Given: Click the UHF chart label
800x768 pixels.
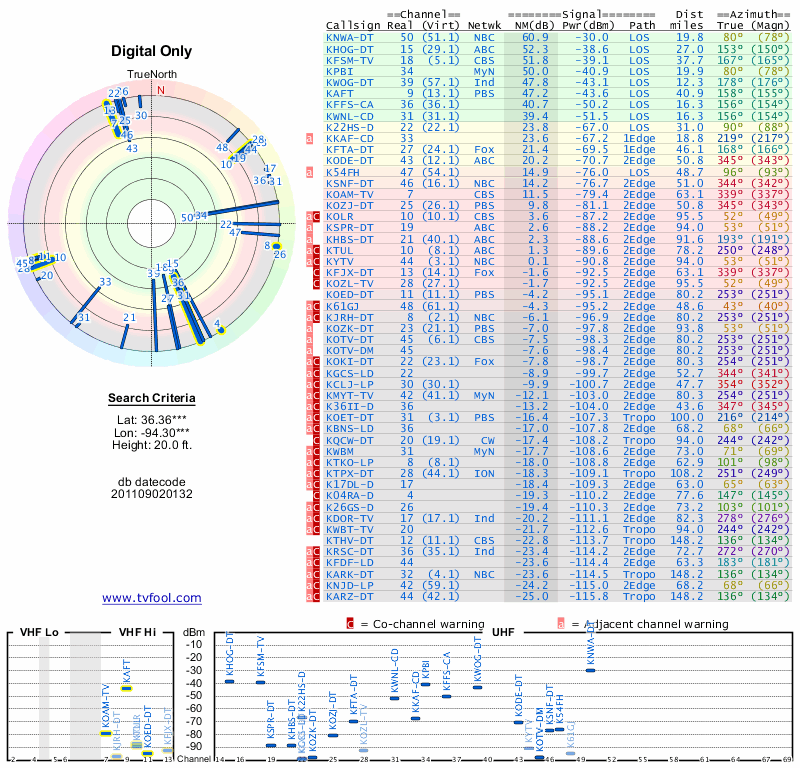Looking at the screenshot, I should [503, 632].
